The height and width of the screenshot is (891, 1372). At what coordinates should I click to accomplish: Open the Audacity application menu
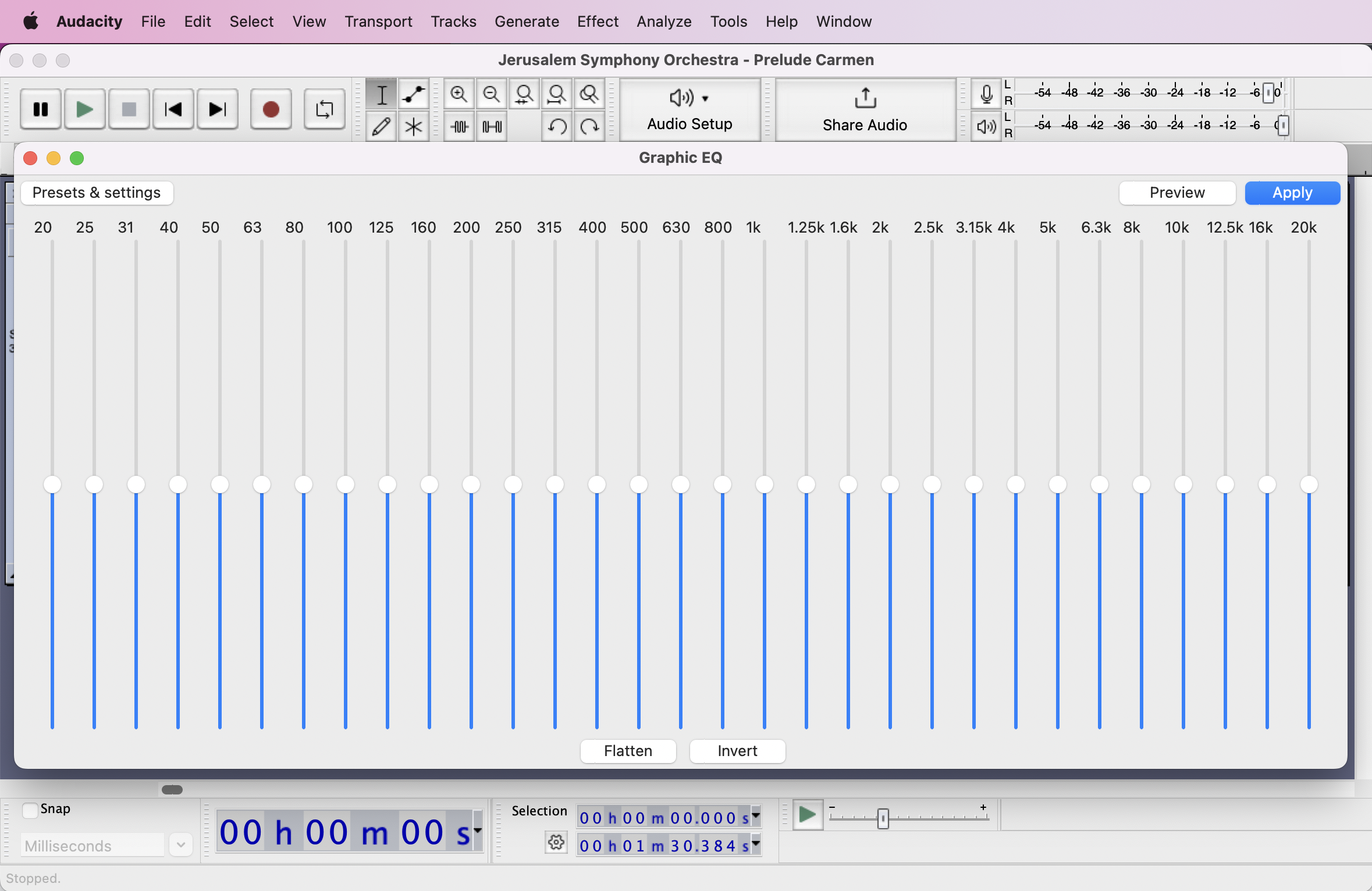(x=89, y=22)
